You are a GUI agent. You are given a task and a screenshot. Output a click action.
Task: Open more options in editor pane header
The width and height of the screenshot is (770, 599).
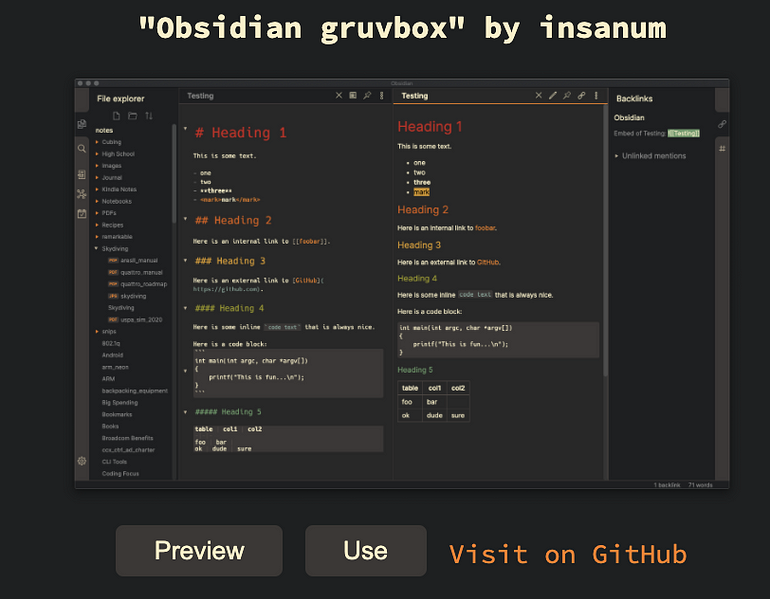tap(382, 95)
